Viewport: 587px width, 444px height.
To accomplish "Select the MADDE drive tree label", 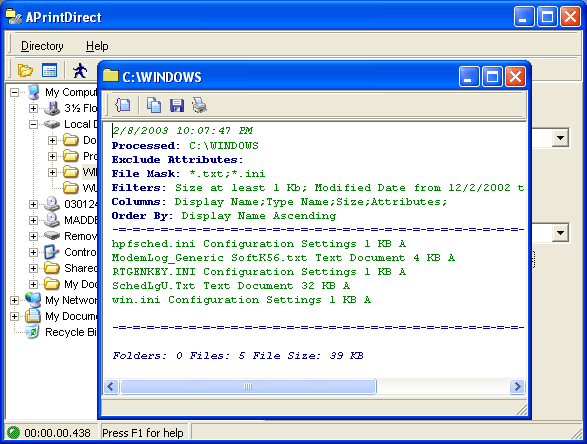I will click(80, 220).
